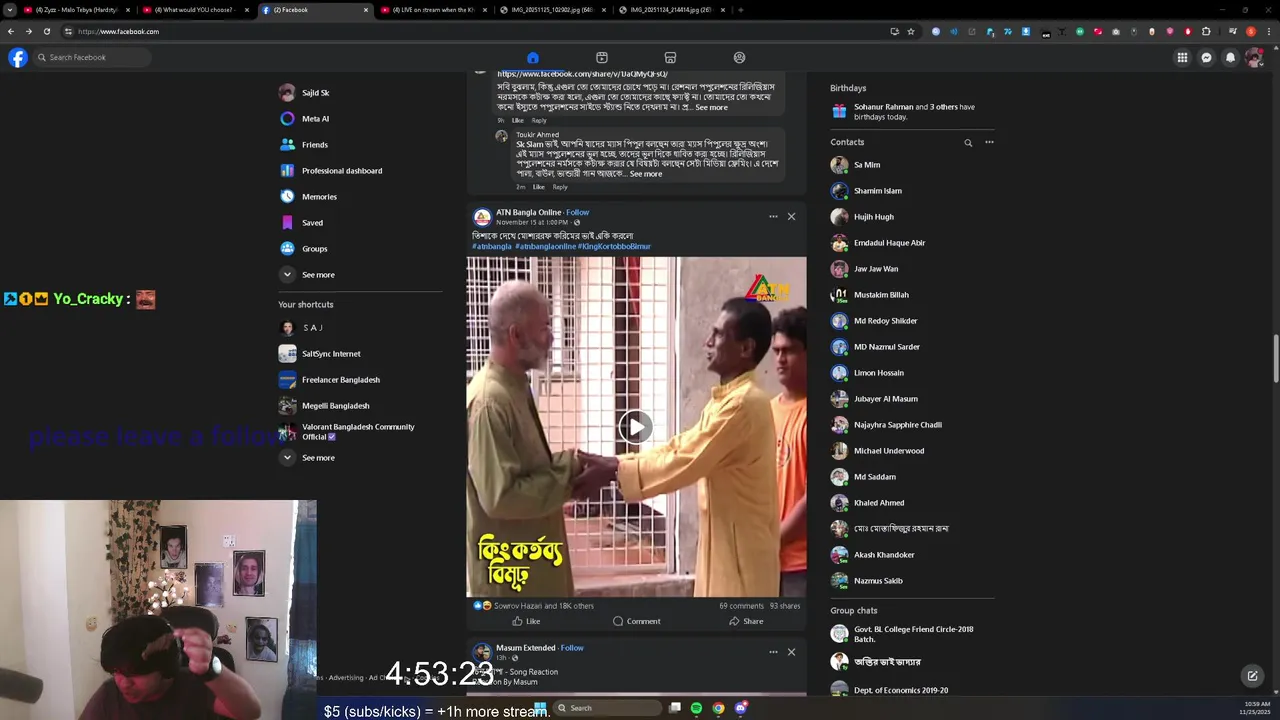1280x720 pixels.
Task: Follow ATN Bangla Online
Action: click(578, 212)
